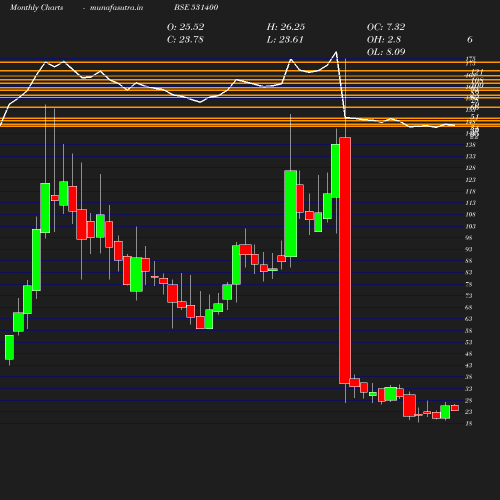Click the munafasutra.in watermark label
The image size is (500, 500).
116,7
